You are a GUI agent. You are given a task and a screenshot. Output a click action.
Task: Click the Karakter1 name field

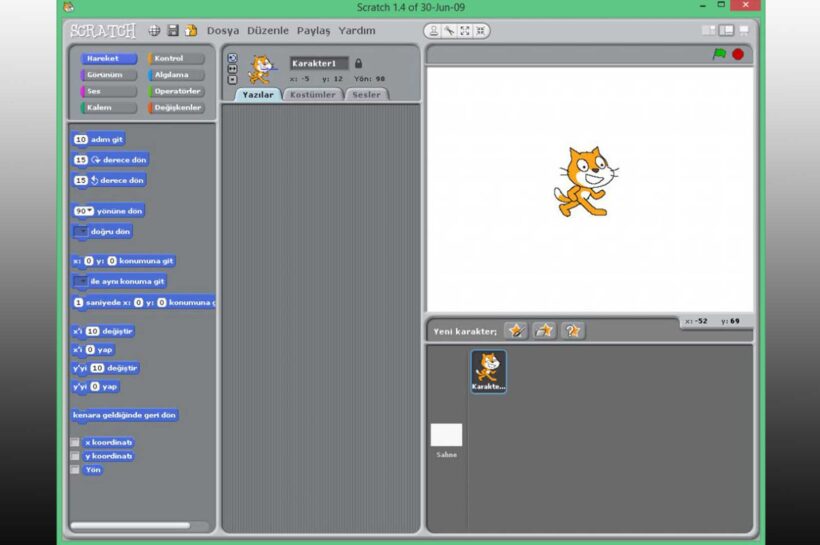click(x=319, y=63)
